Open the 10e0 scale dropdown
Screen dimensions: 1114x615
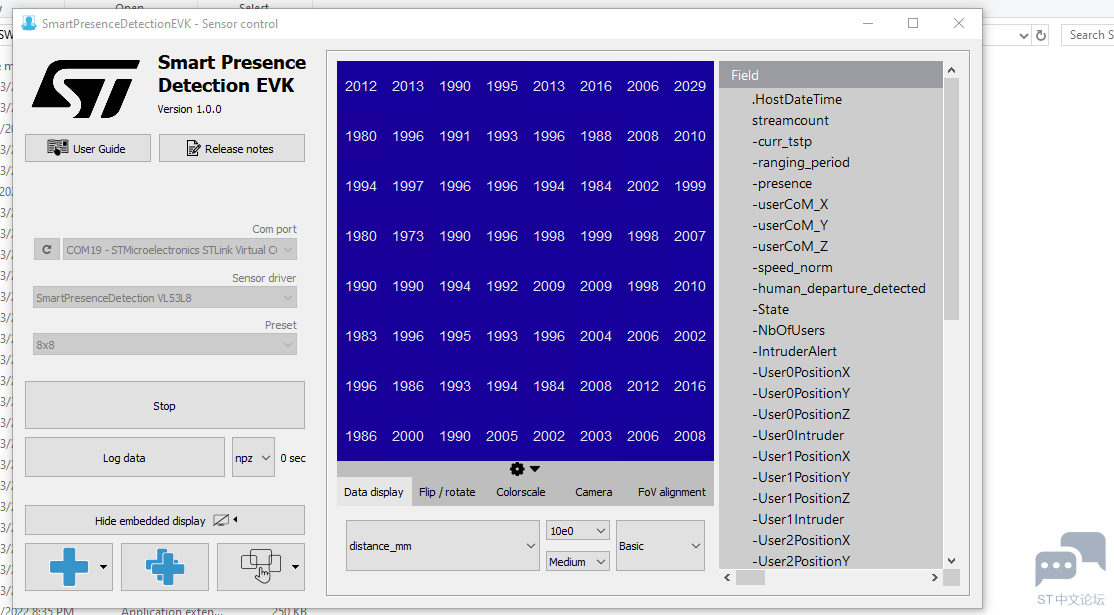578,530
